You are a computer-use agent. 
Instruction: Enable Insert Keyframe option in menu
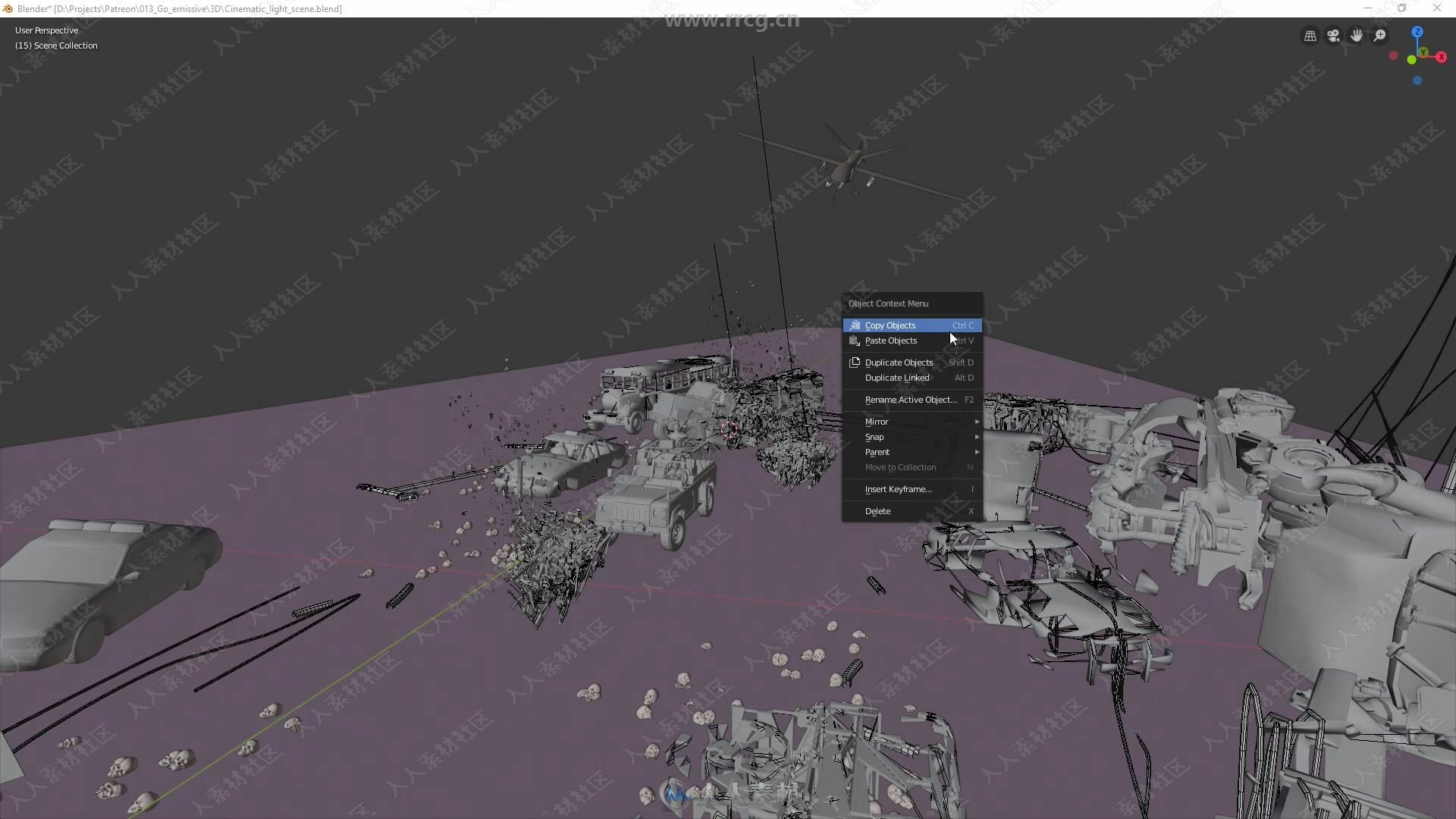pos(896,489)
